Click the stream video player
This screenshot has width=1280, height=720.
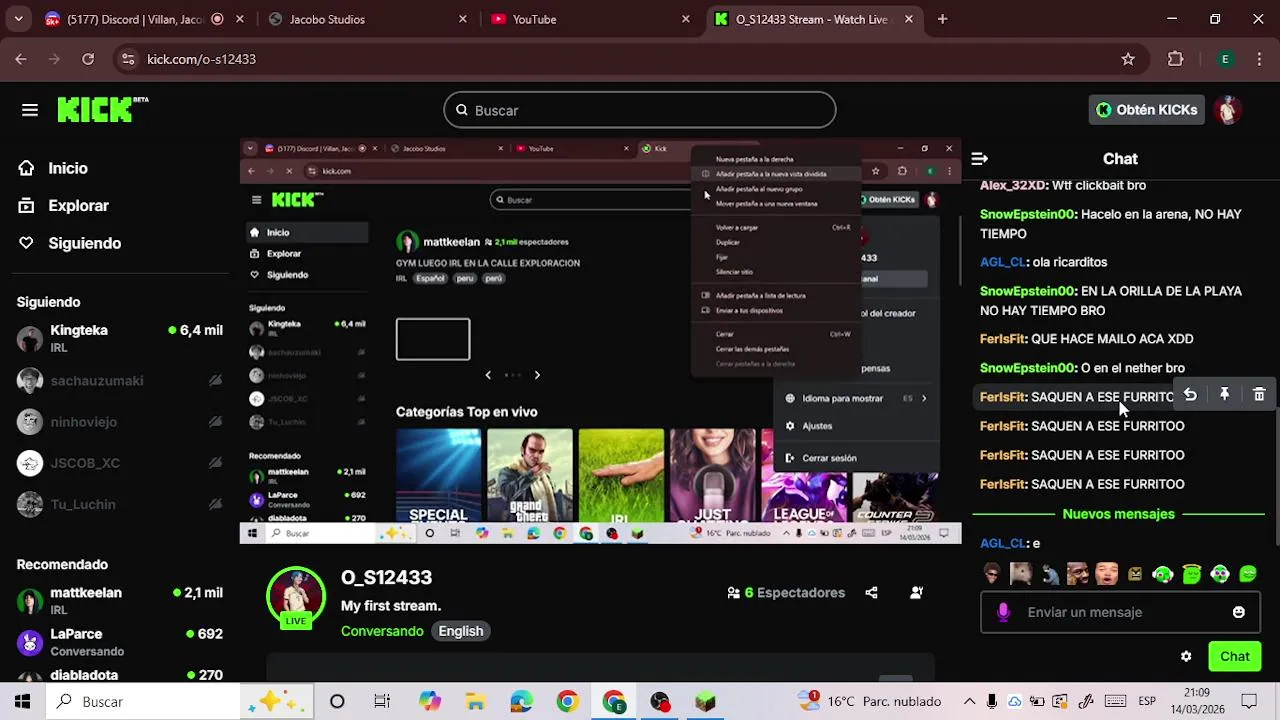coord(600,341)
